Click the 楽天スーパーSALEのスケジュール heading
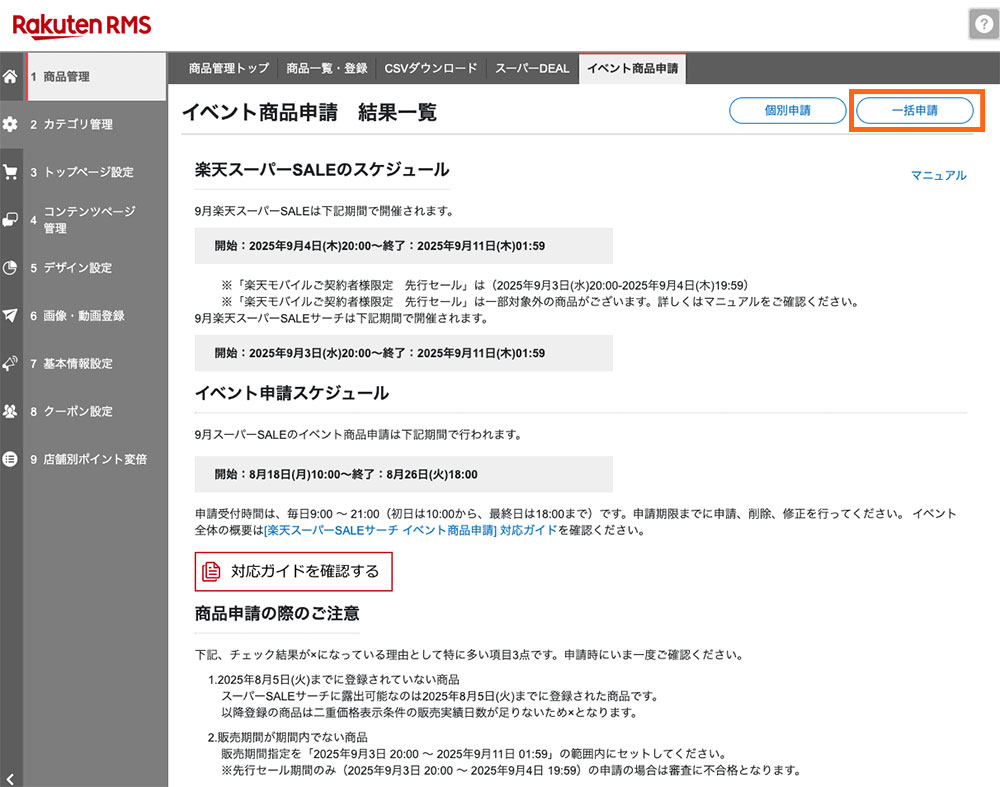This screenshot has width=1000, height=787. [322, 170]
